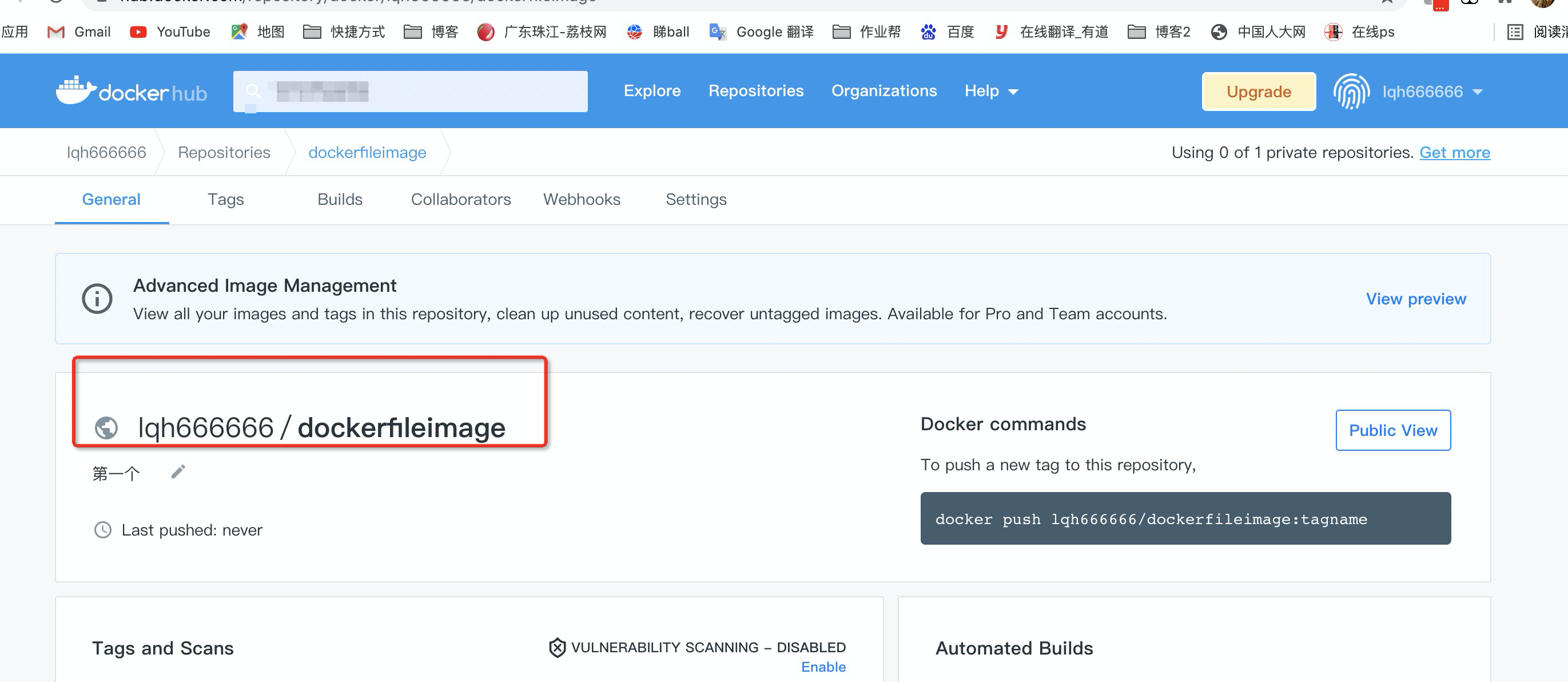Enable vulnerability scanning via Enable link
The height and width of the screenshot is (682, 1568).
pos(823,667)
